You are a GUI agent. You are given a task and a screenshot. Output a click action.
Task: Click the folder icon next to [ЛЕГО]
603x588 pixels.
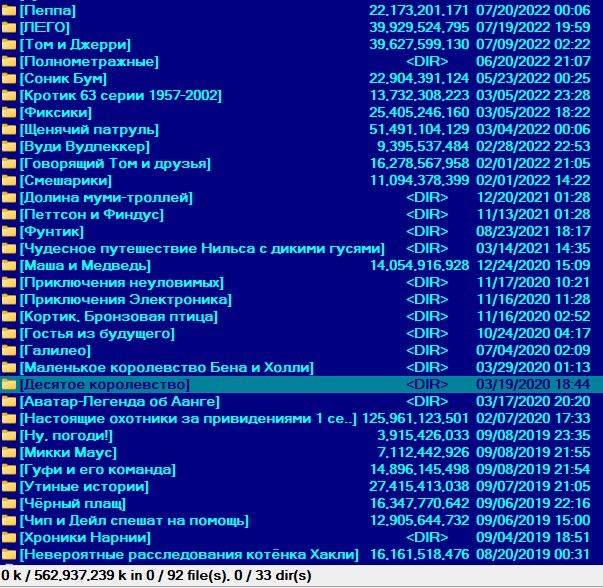pyautogui.click(x=9, y=27)
